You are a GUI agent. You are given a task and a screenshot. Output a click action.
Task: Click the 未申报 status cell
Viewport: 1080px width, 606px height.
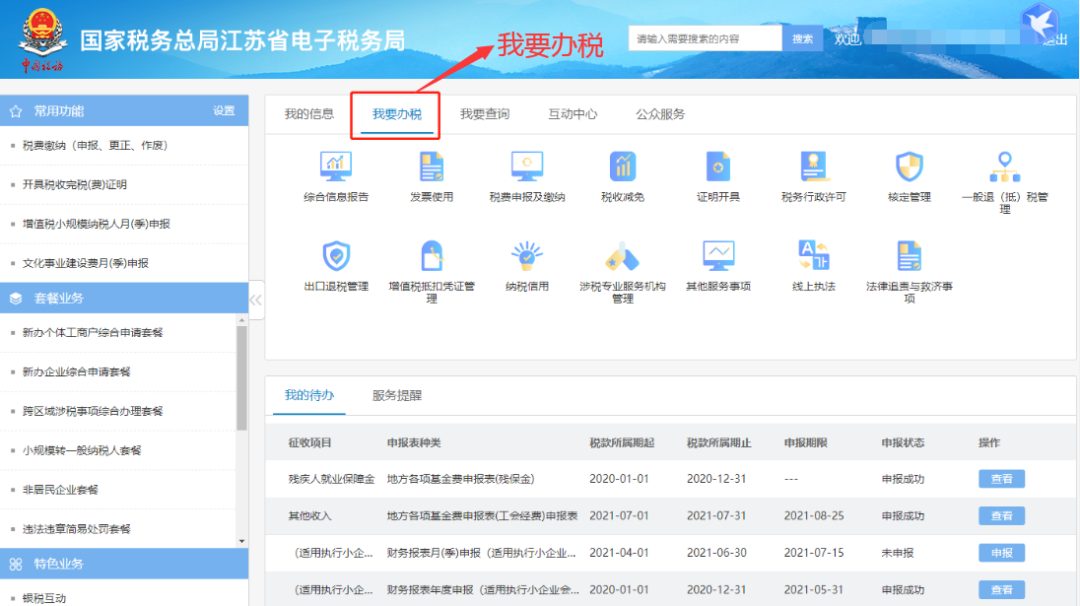(x=897, y=553)
